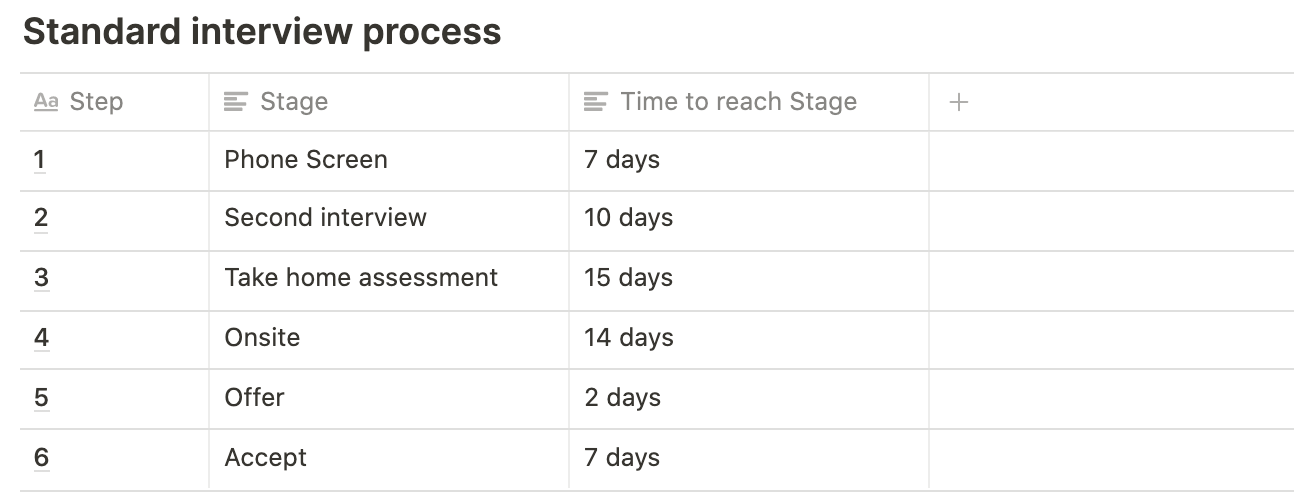Select the Onsite stage cell

389,340
